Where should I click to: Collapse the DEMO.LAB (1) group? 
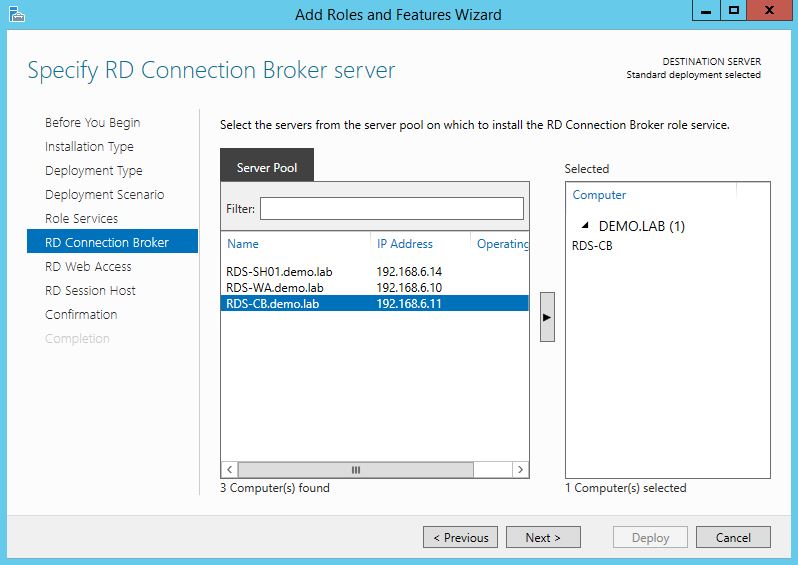click(585, 227)
